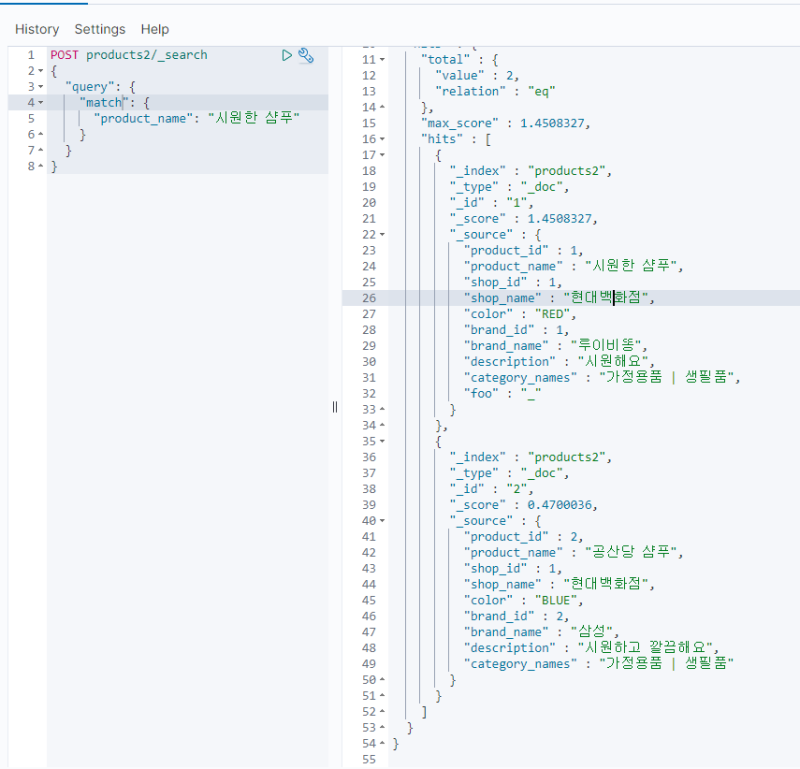Collapse the "match" block fold arrow
This screenshot has height=769, width=800.
point(40,103)
